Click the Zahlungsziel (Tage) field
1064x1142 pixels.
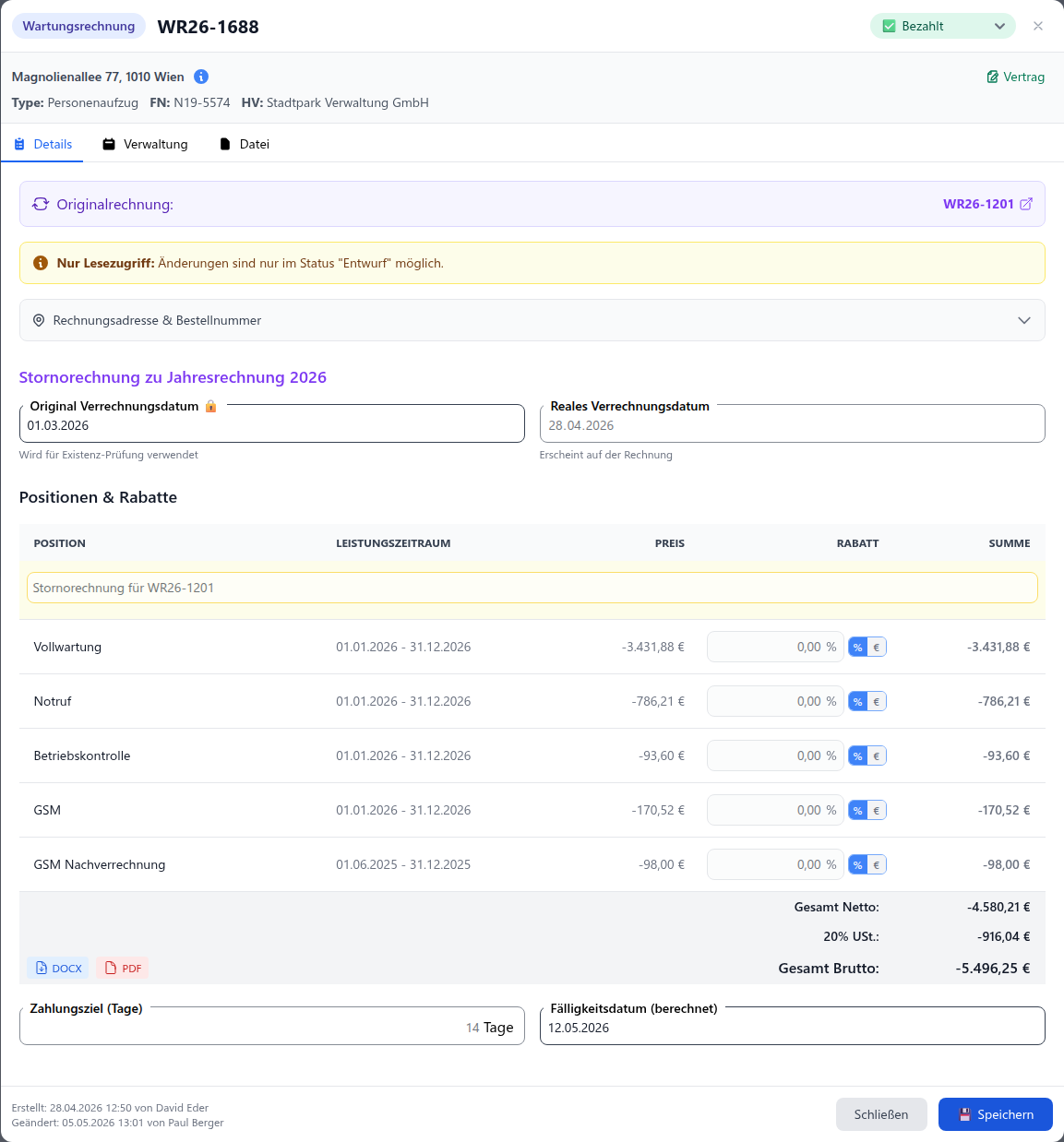point(272,1027)
